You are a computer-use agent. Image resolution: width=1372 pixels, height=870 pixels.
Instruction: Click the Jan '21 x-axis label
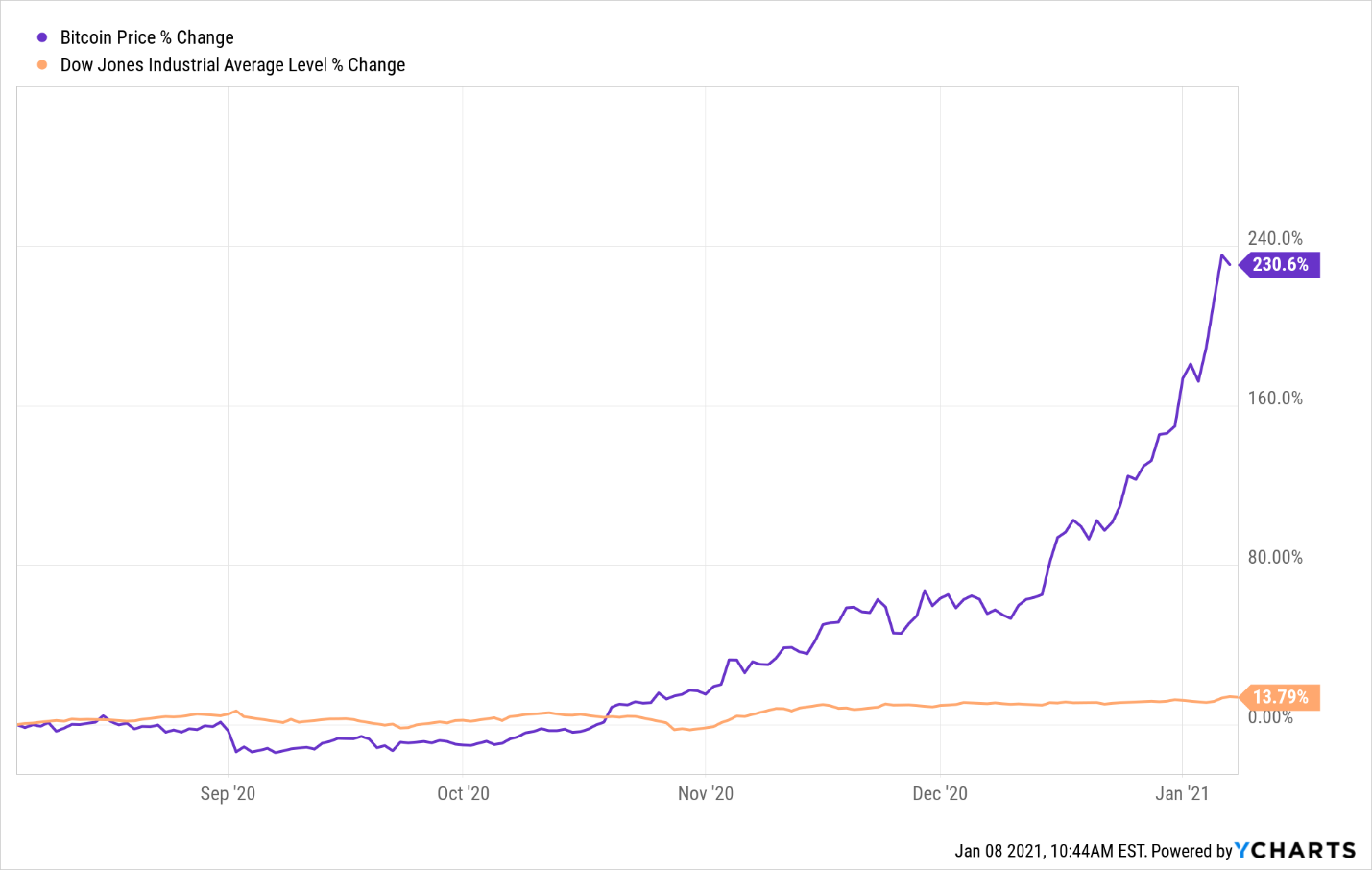[x=1182, y=793]
